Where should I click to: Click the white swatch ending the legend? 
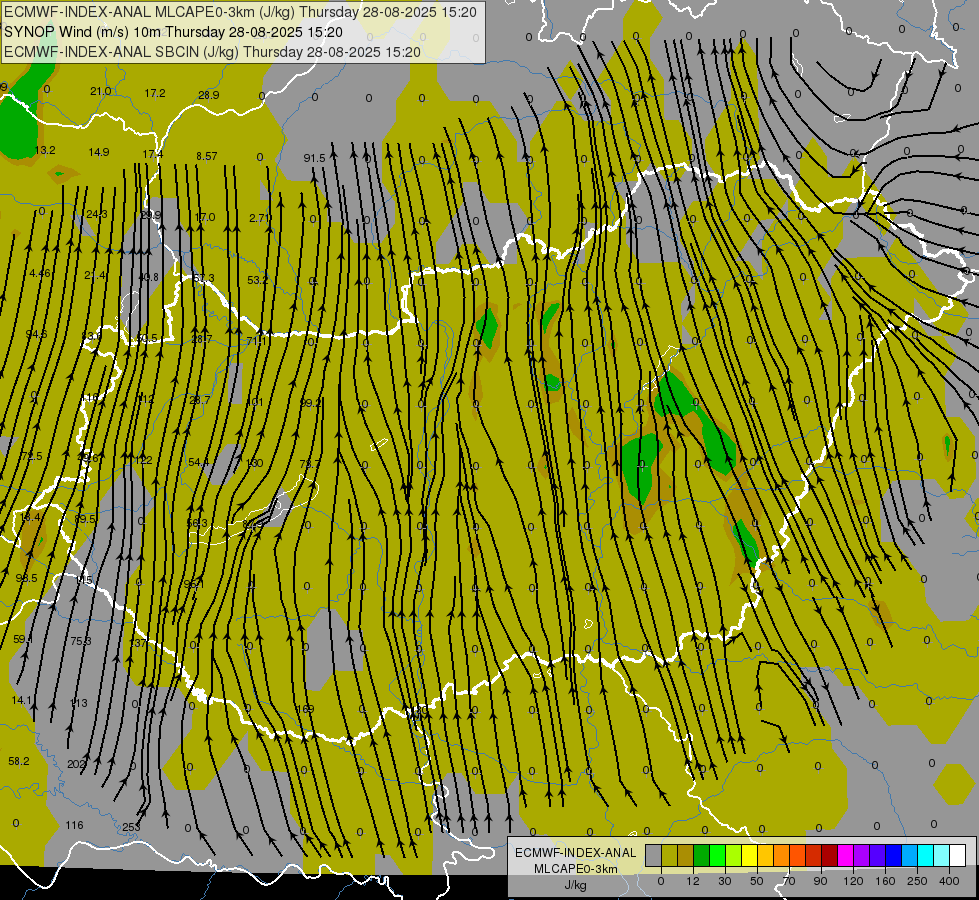[958, 855]
